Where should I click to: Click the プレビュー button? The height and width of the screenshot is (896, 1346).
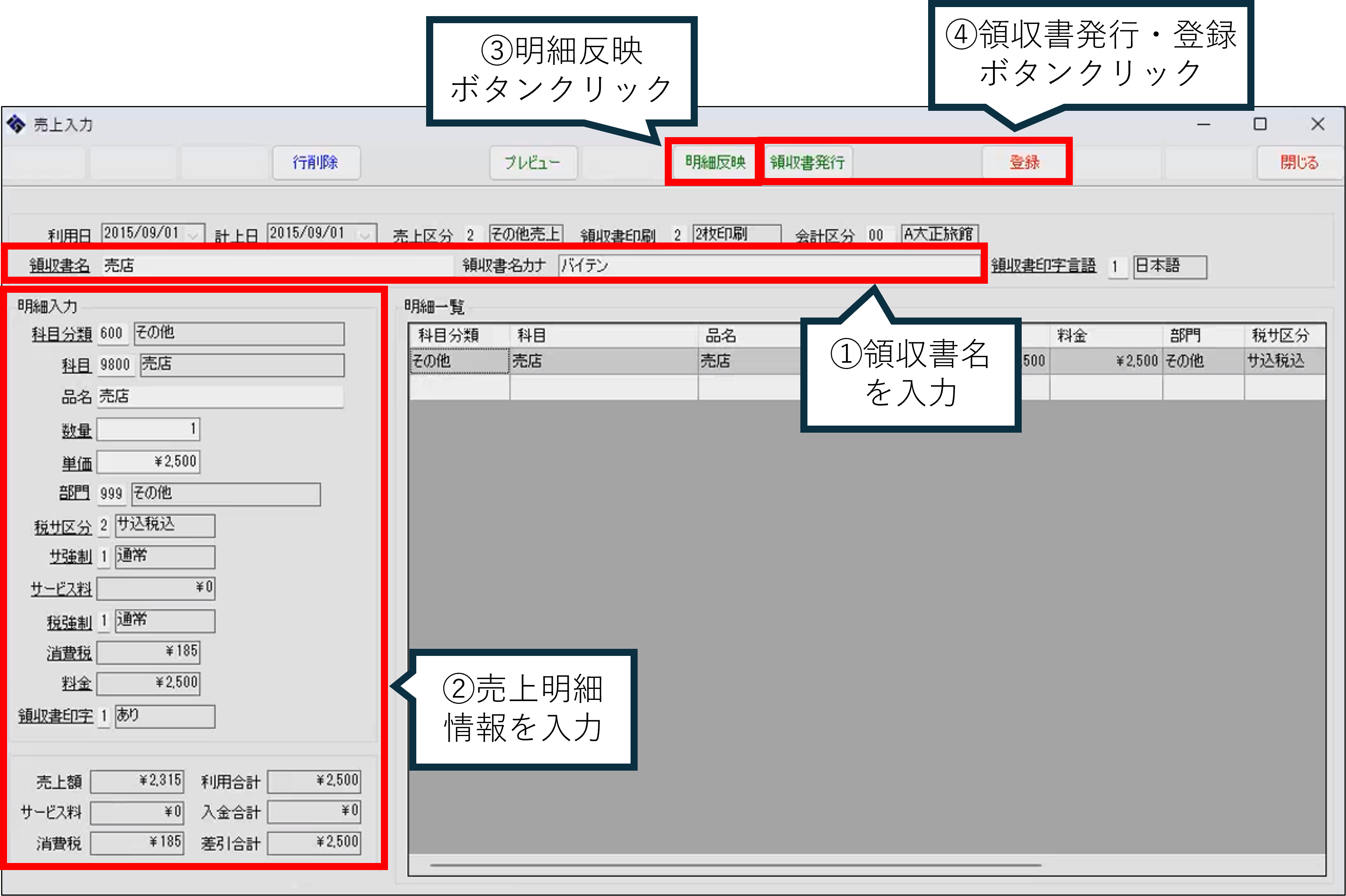(x=533, y=162)
